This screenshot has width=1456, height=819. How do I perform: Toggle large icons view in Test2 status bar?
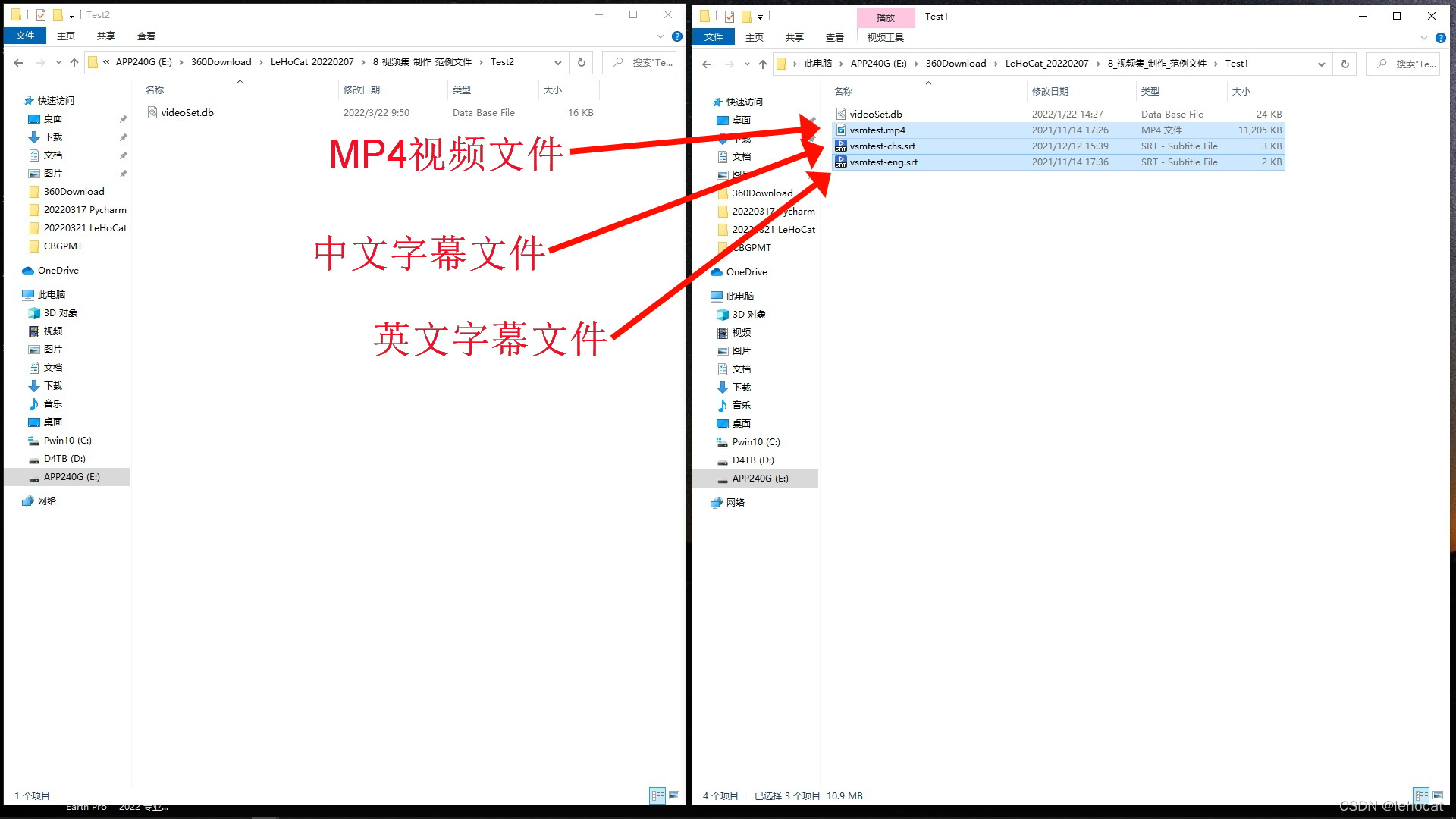[674, 795]
